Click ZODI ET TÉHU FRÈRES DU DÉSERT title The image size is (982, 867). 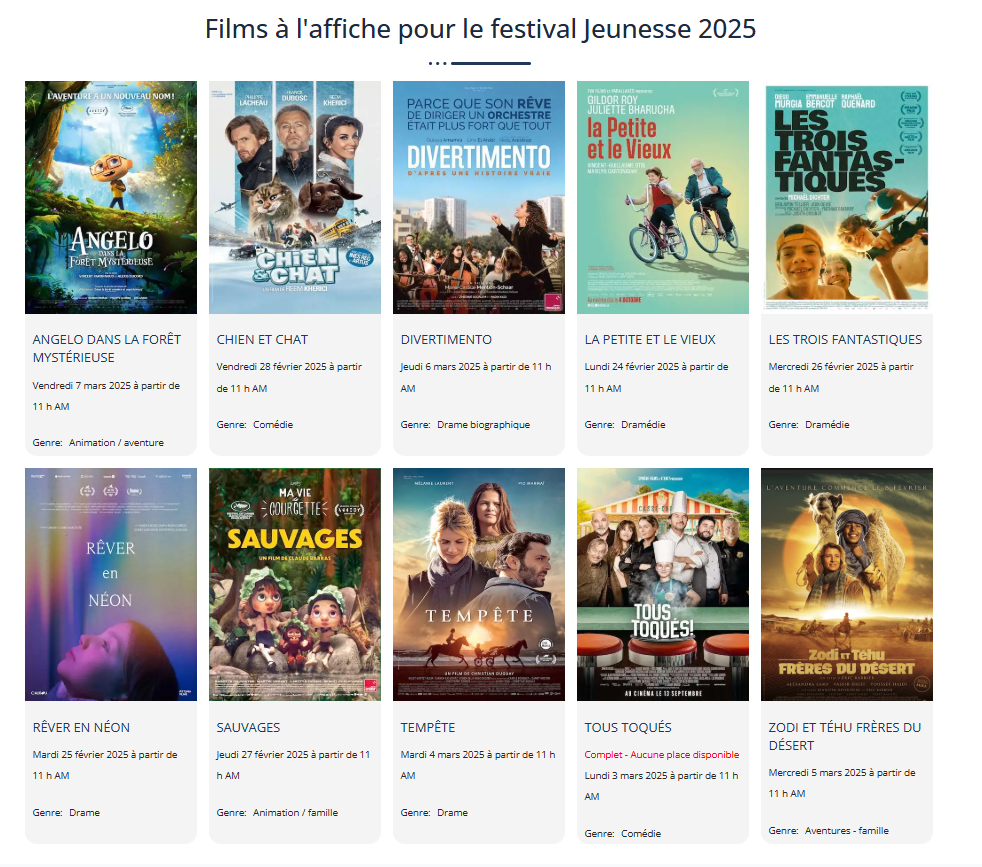[845, 736]
